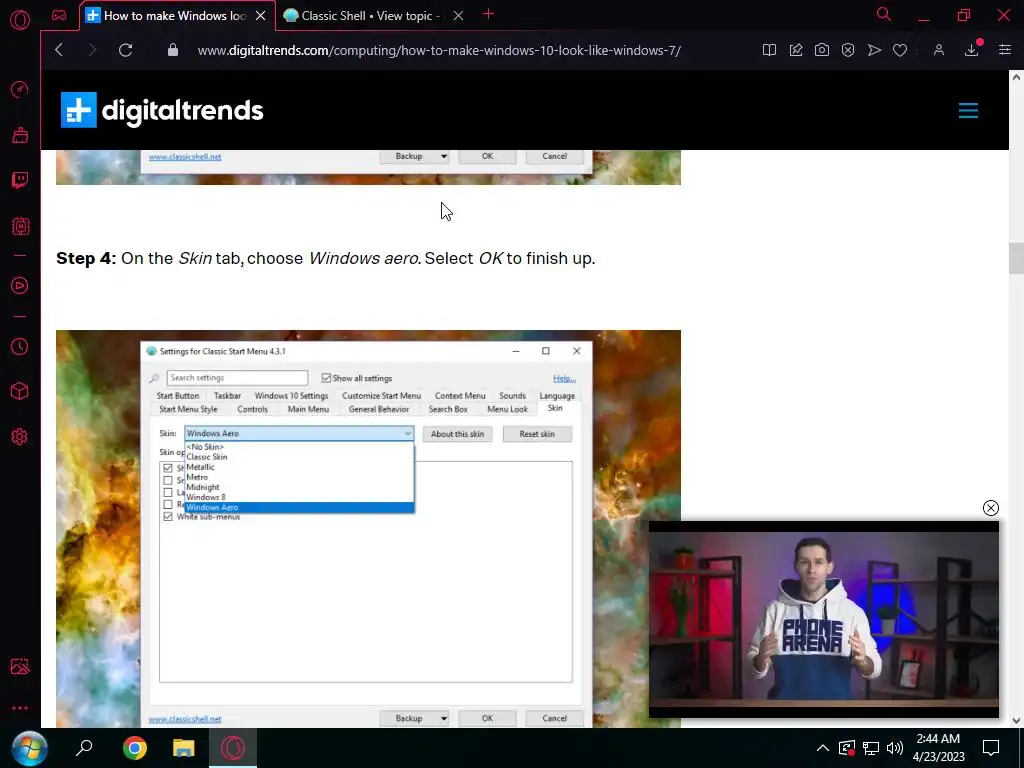The height and width of the screenshot is (768, 1024).
Task: Open the profile account icon
Action: [x=938, y=50]
